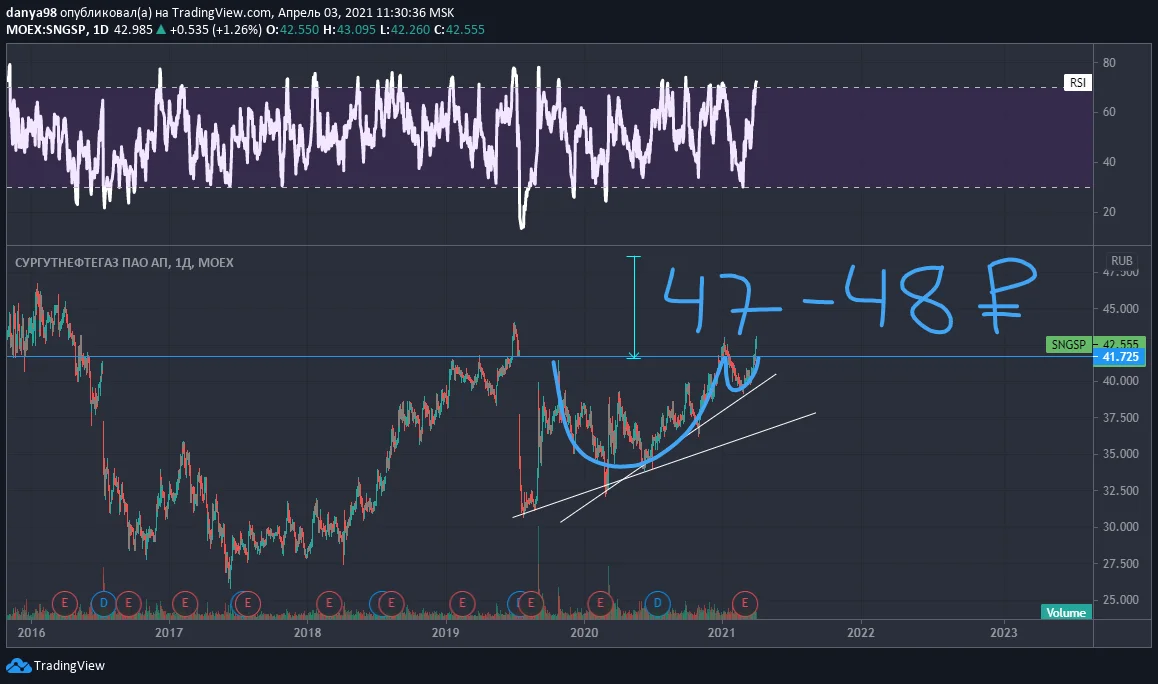Viewport: 1158px width, 684px height.
Task: Click the RSI scale value 80
Action: pos(1109,63)
